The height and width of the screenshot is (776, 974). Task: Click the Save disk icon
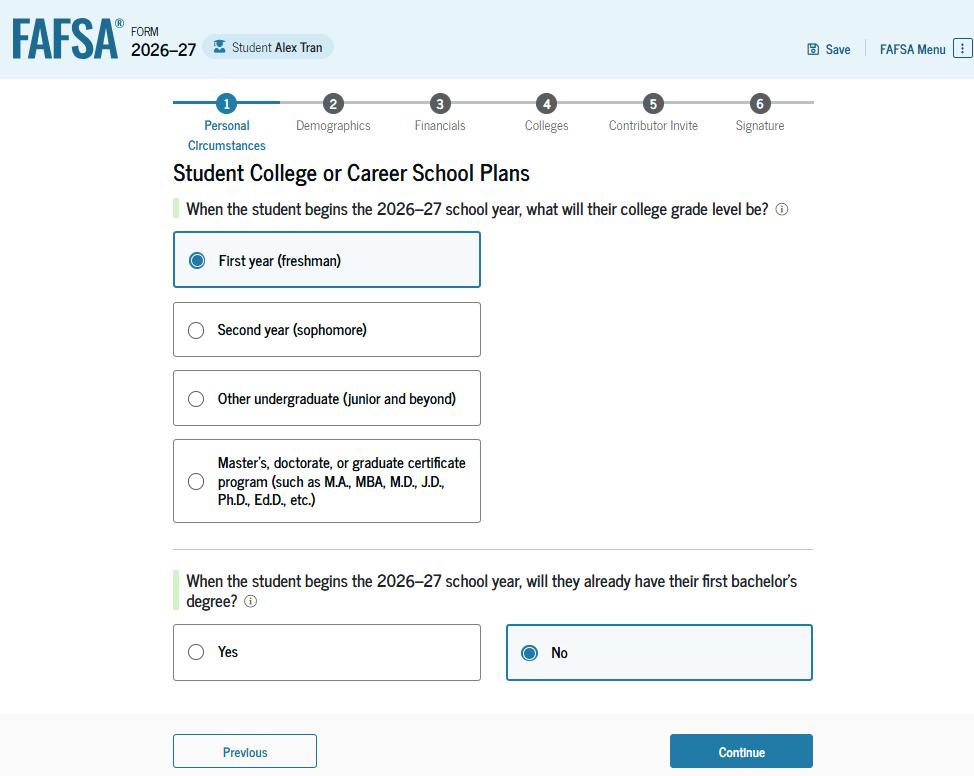(813, 49)
